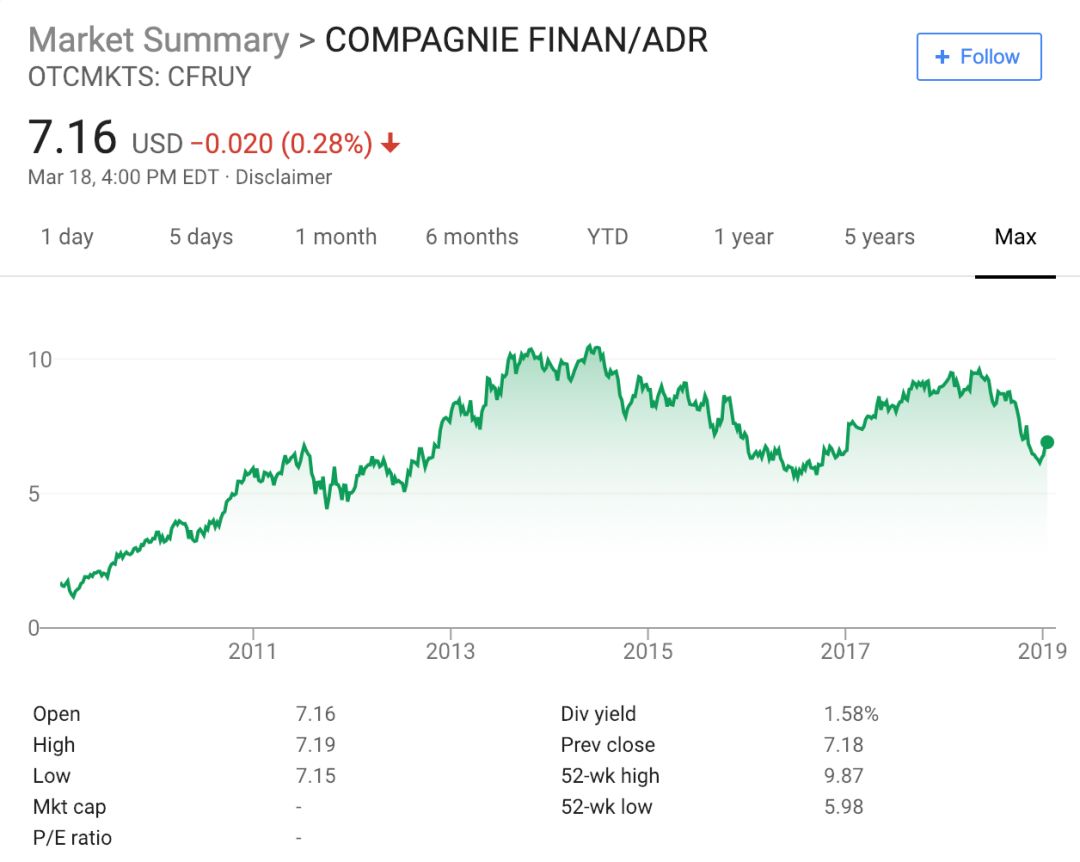Switch to the 5 days range
This screenshot has height=862, width=1080.
(x=200, y=237)
